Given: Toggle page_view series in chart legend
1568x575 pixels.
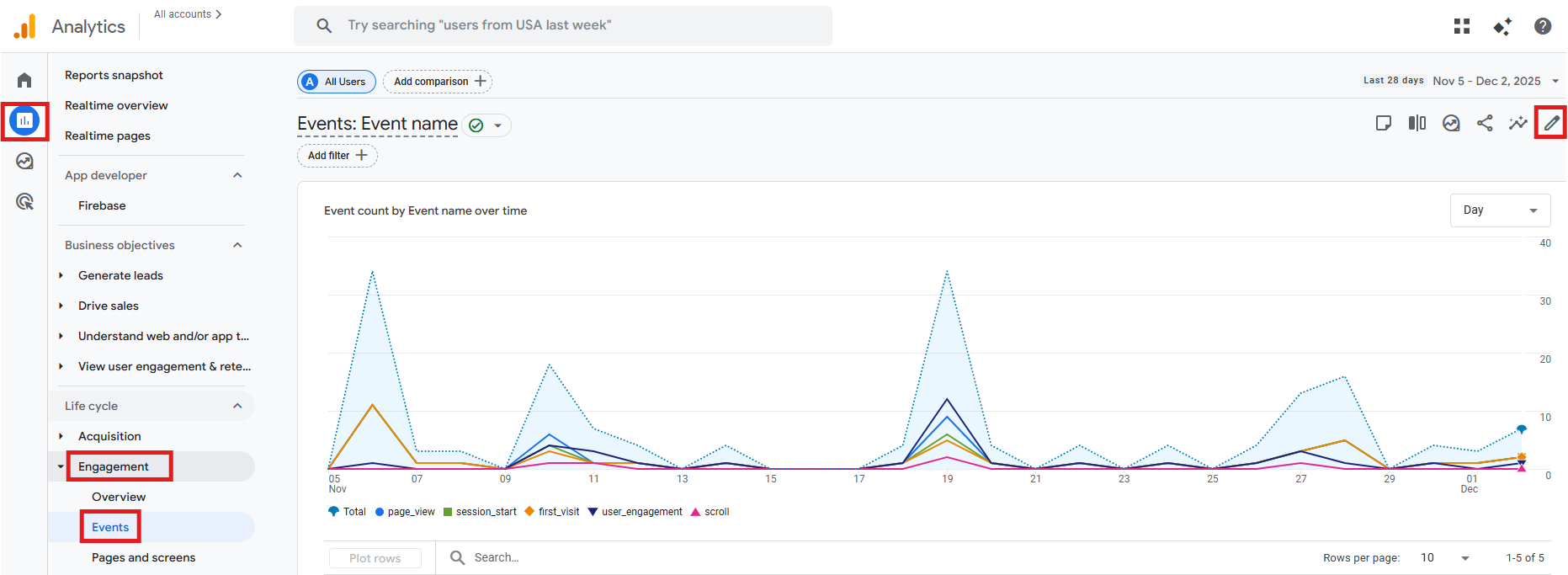Looking at the screenshot, I should coord(405,512).
